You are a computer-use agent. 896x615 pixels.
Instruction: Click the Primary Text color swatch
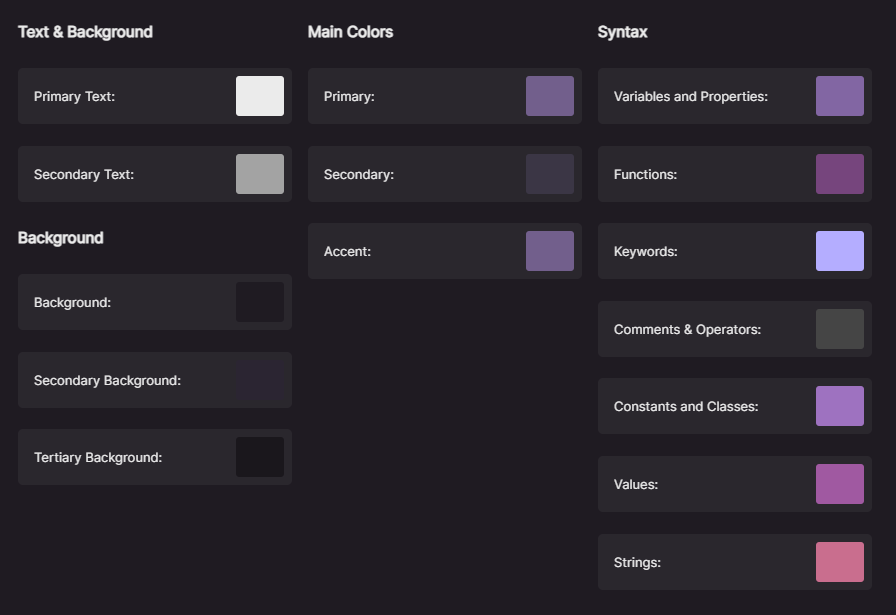(260, 96)
